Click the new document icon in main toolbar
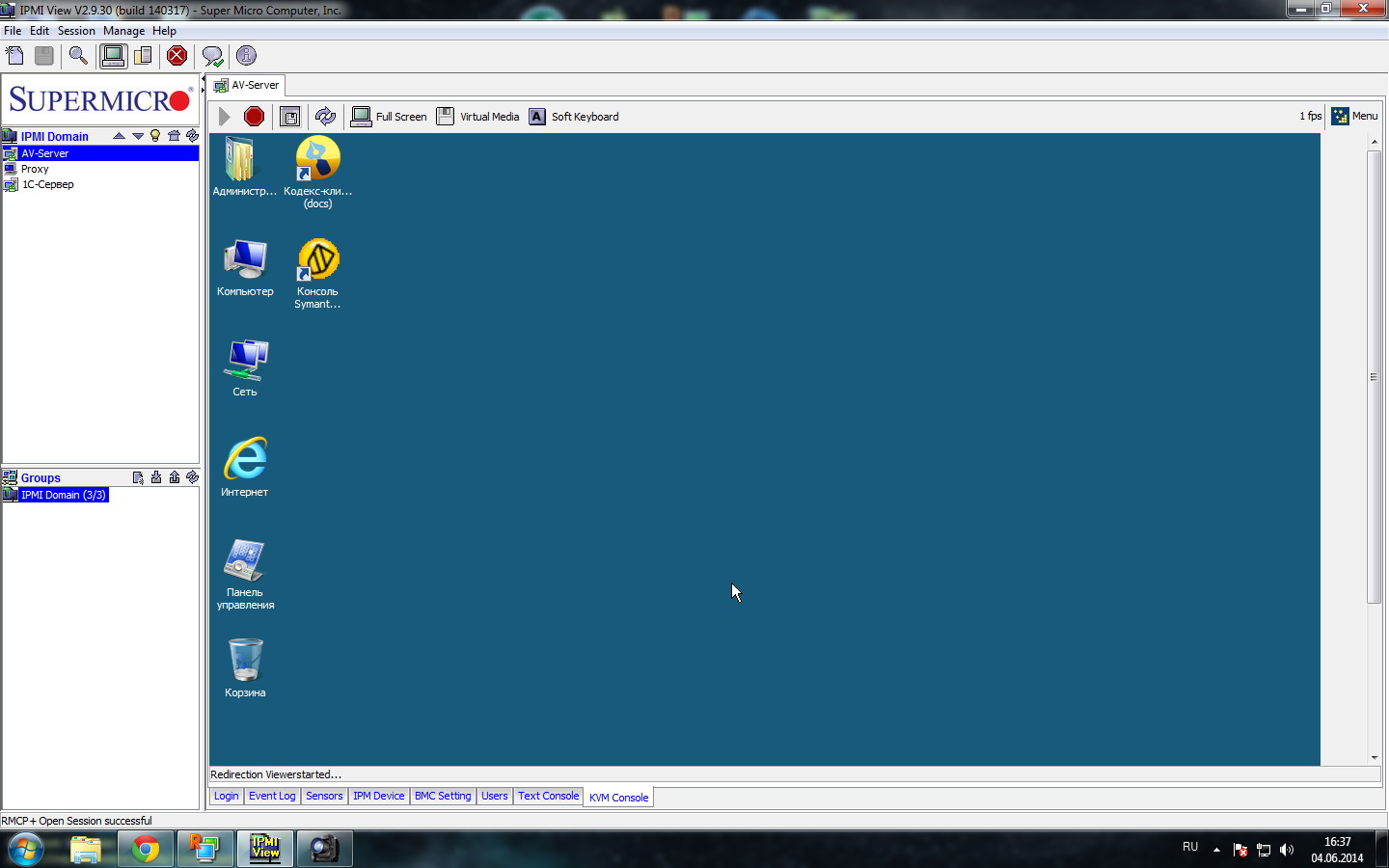 (x=14, y=56)
